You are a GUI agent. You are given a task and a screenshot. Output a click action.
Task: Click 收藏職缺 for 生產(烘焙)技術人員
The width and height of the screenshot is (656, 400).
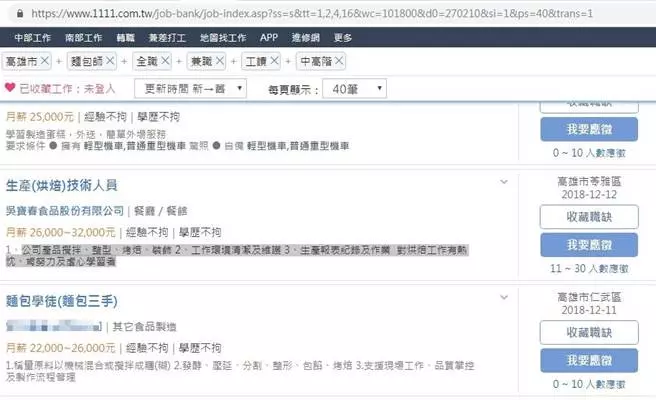[x=589, y=217]
